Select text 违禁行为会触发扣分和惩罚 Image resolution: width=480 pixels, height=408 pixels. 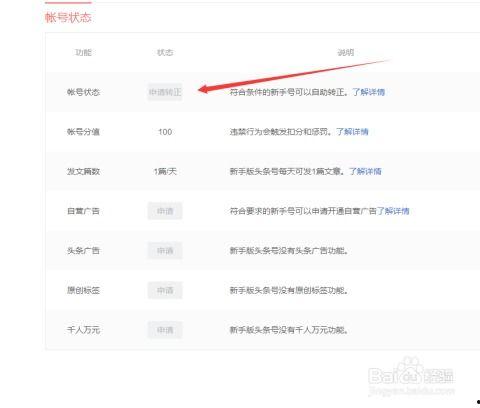click(x=280, y=132)
